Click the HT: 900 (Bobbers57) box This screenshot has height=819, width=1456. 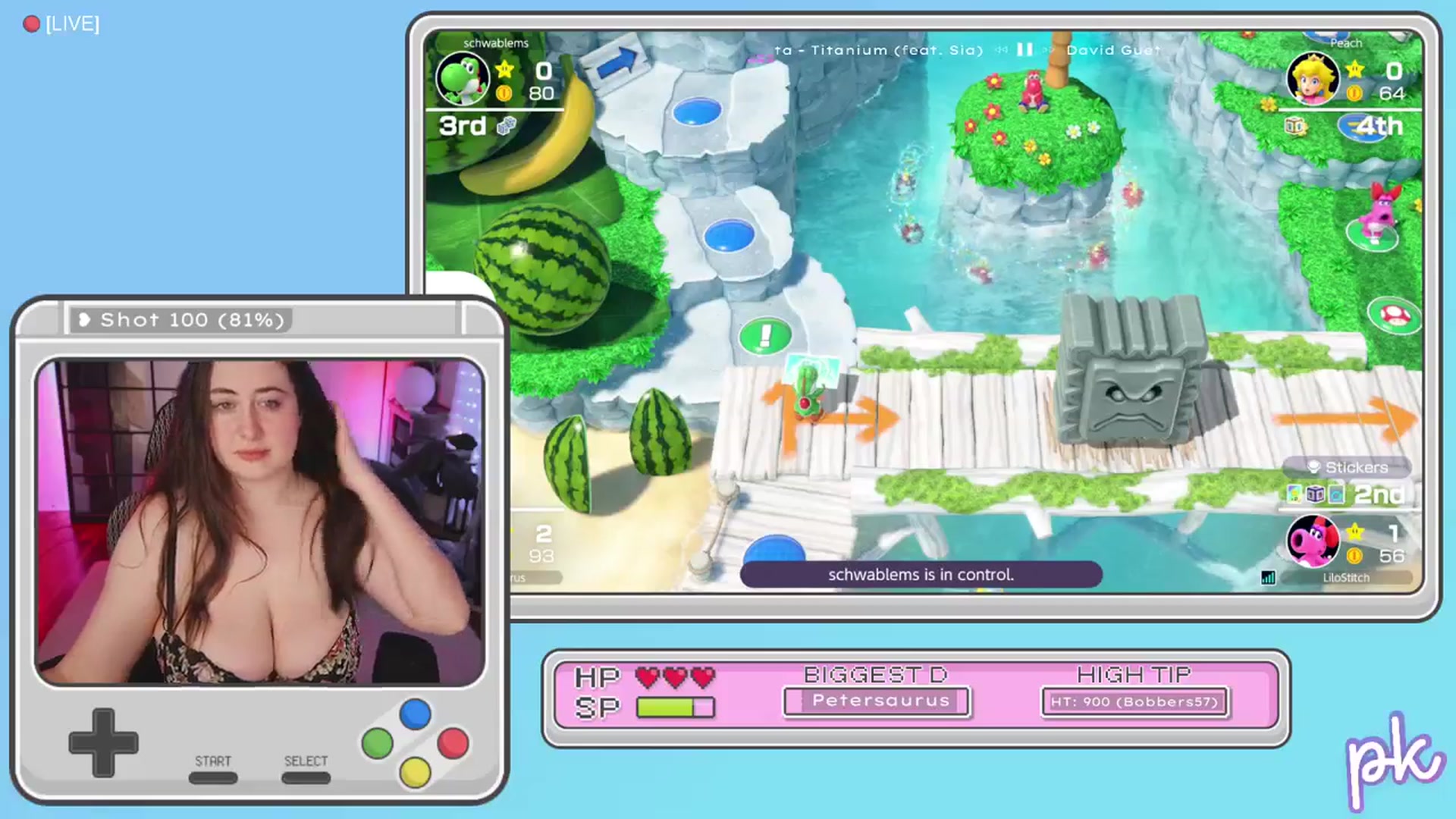coord(1134,702)
